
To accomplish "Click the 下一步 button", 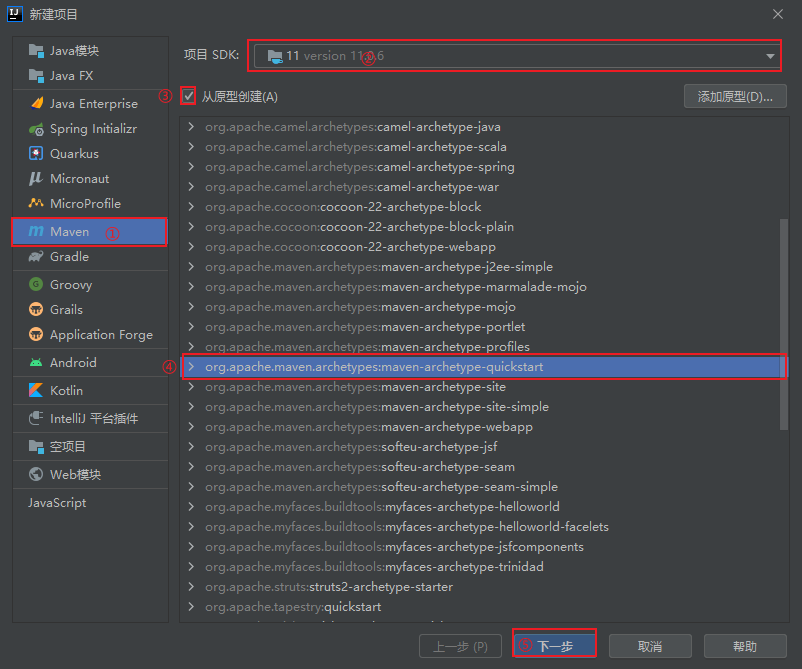I will pyautogui.click(x=555, y=646).
